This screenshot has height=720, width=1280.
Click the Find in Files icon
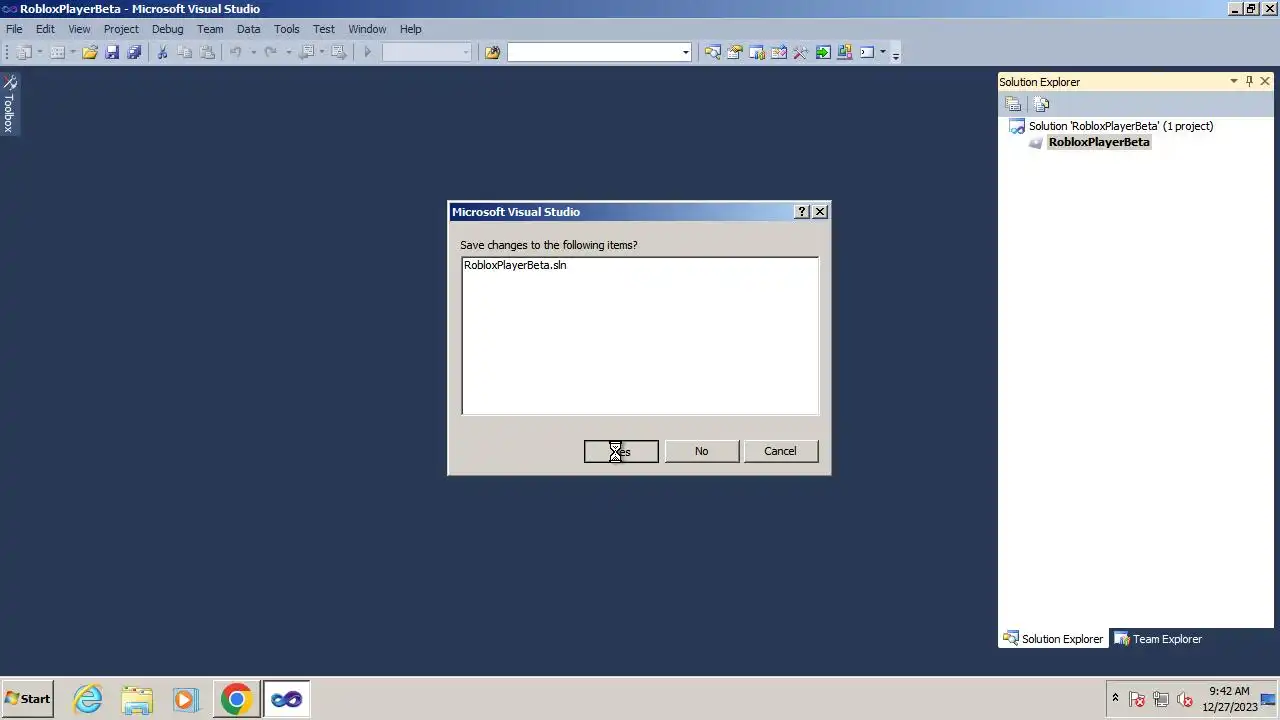(492, 52)
